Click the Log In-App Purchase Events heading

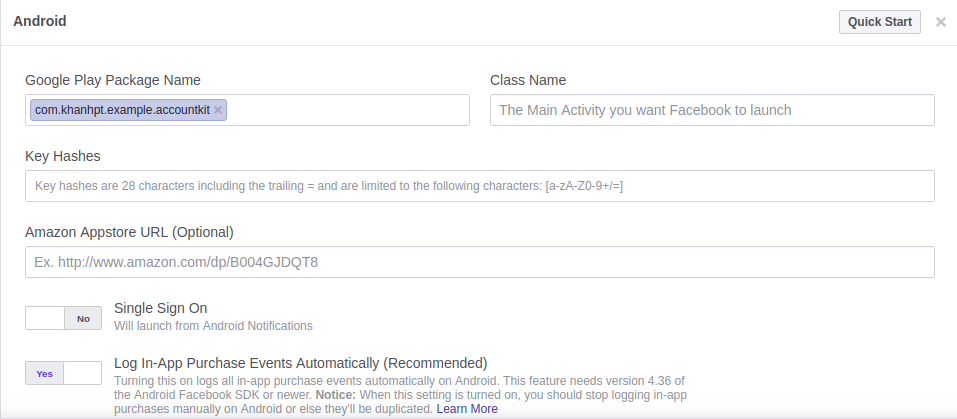click(300, 363)
